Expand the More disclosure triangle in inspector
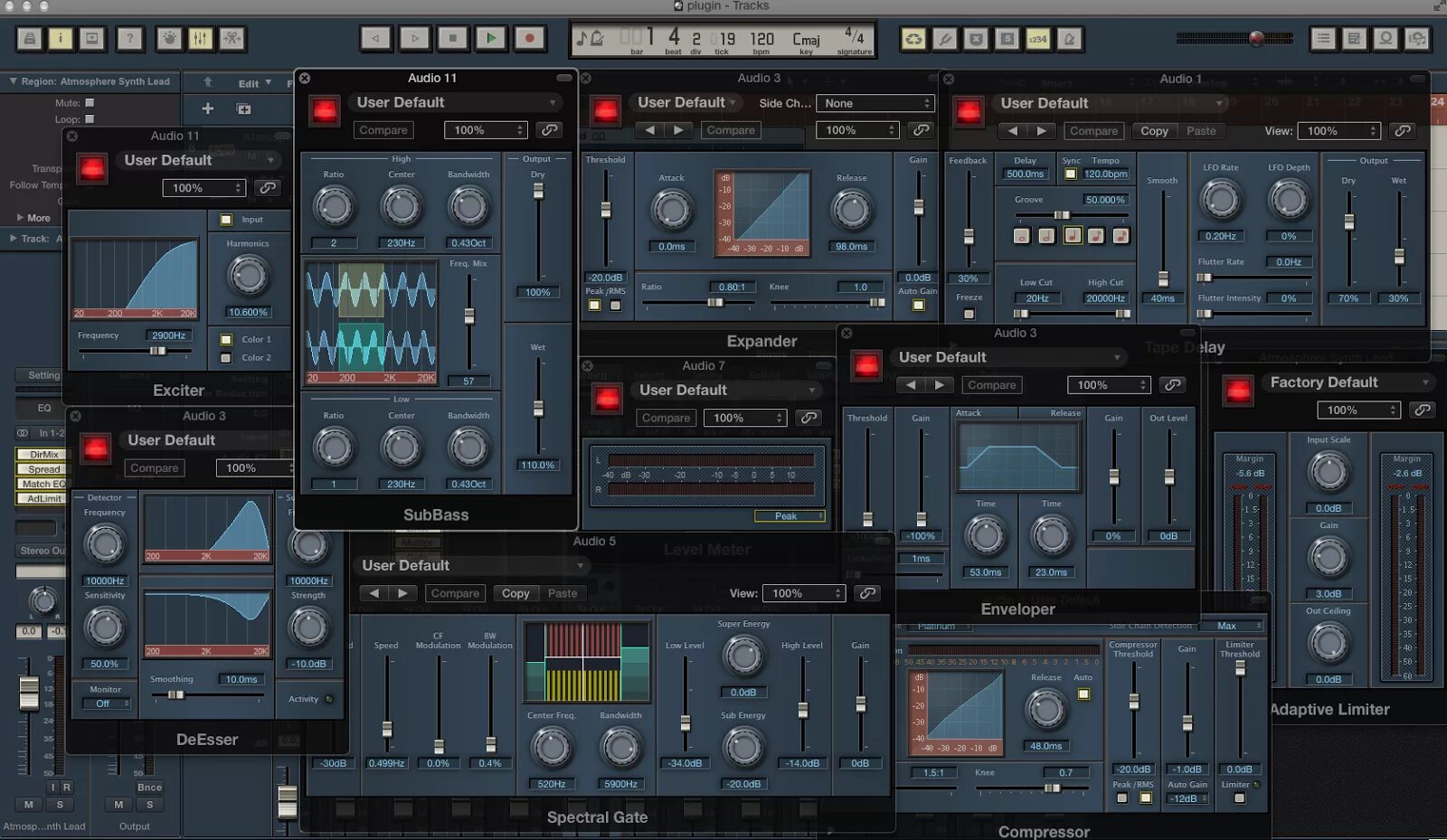Viewport: 1447px width, 840px height. [20, 218]
